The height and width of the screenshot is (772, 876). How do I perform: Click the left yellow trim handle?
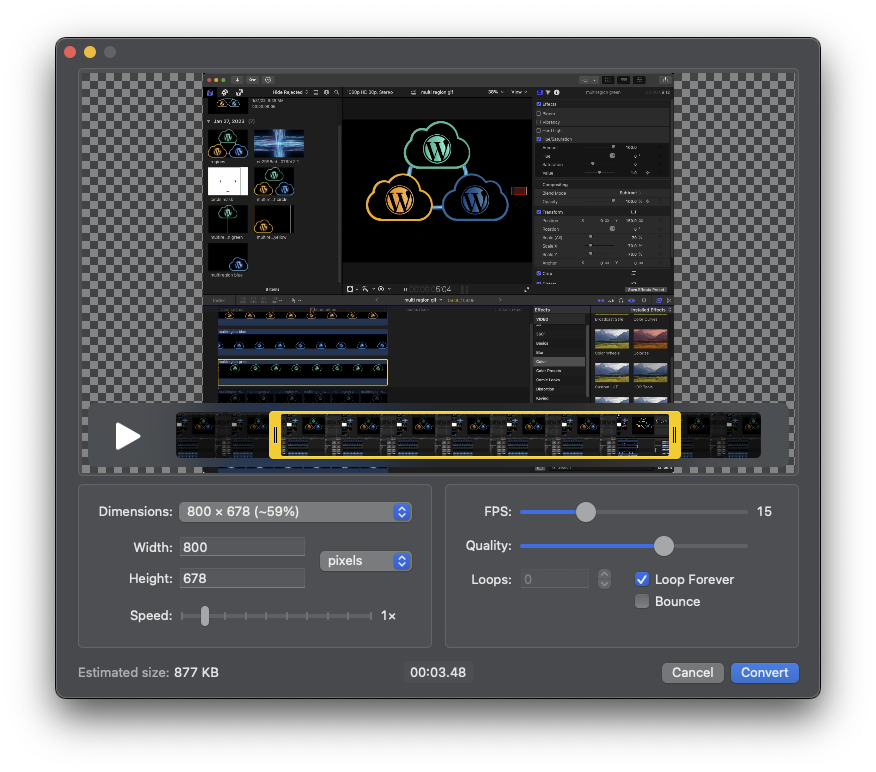click(x=275, y=435)
